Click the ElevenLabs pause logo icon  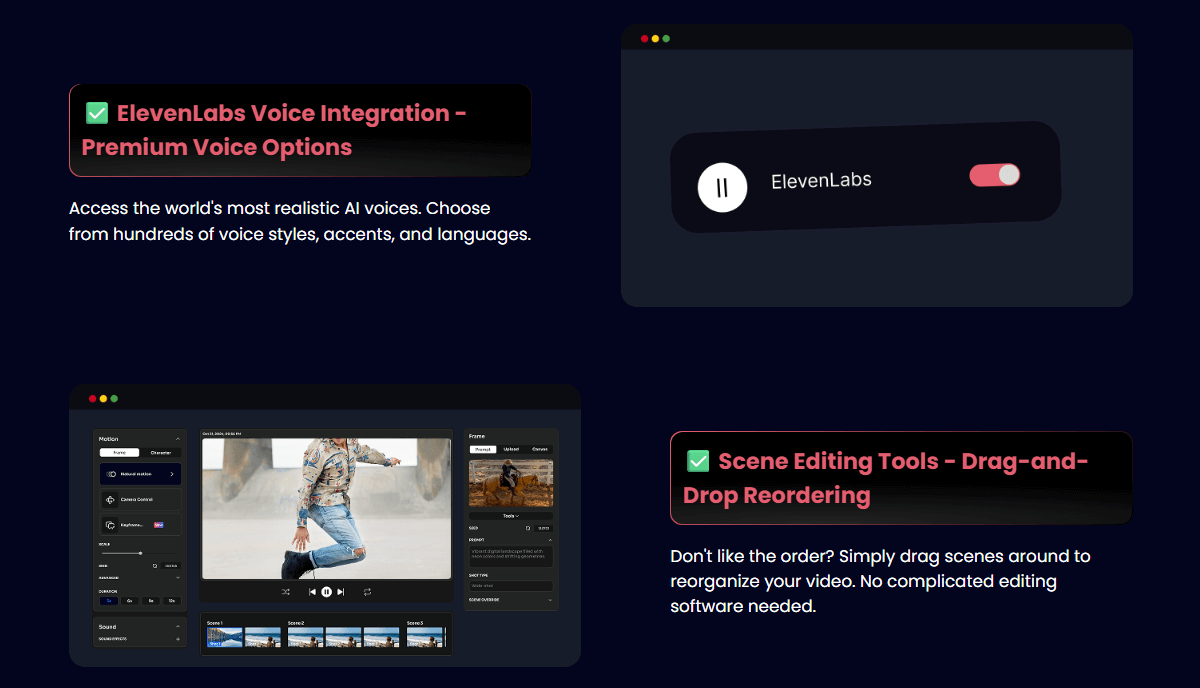[x=722, y=187]
